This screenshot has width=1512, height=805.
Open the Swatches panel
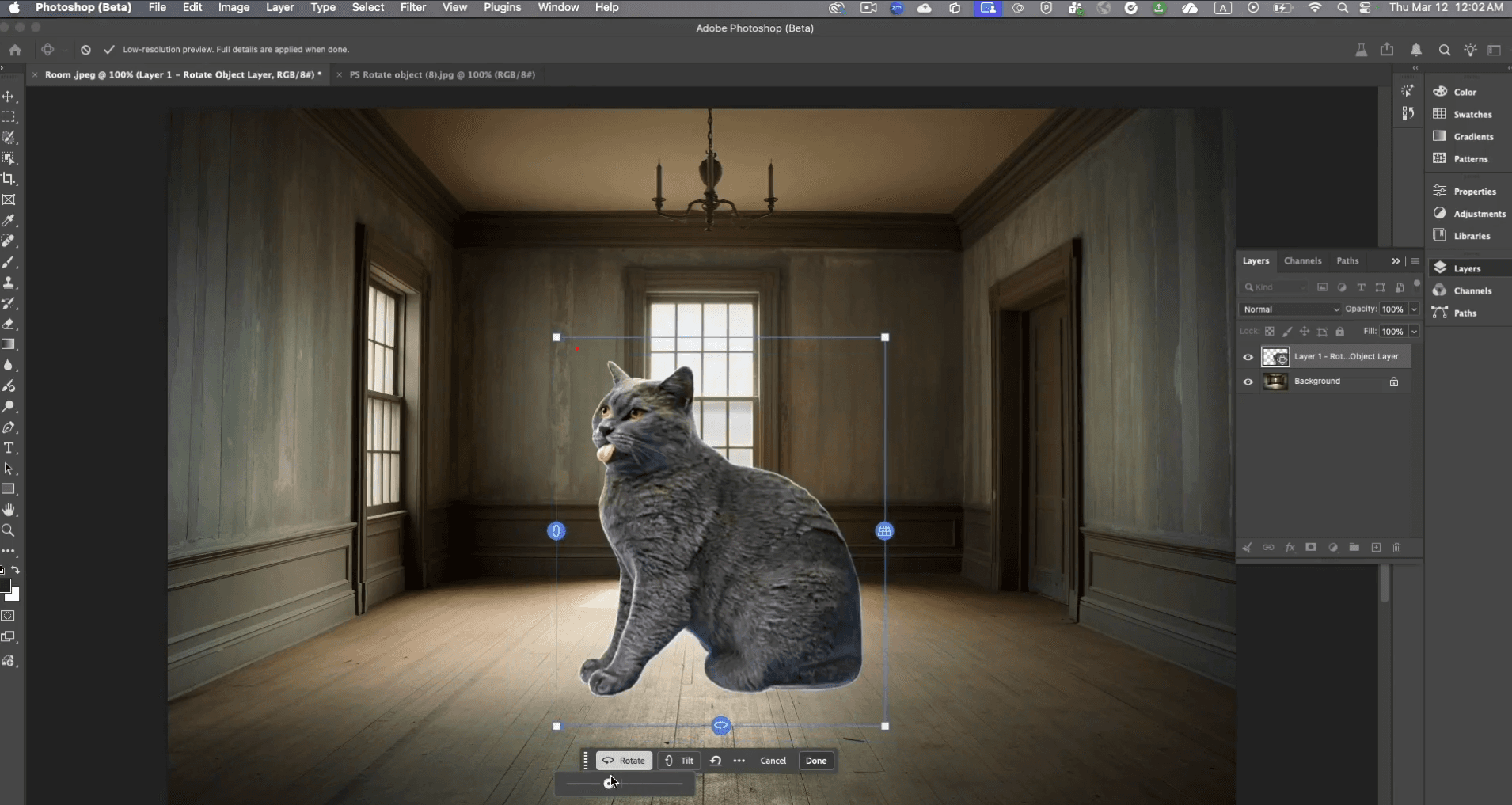1471,114
